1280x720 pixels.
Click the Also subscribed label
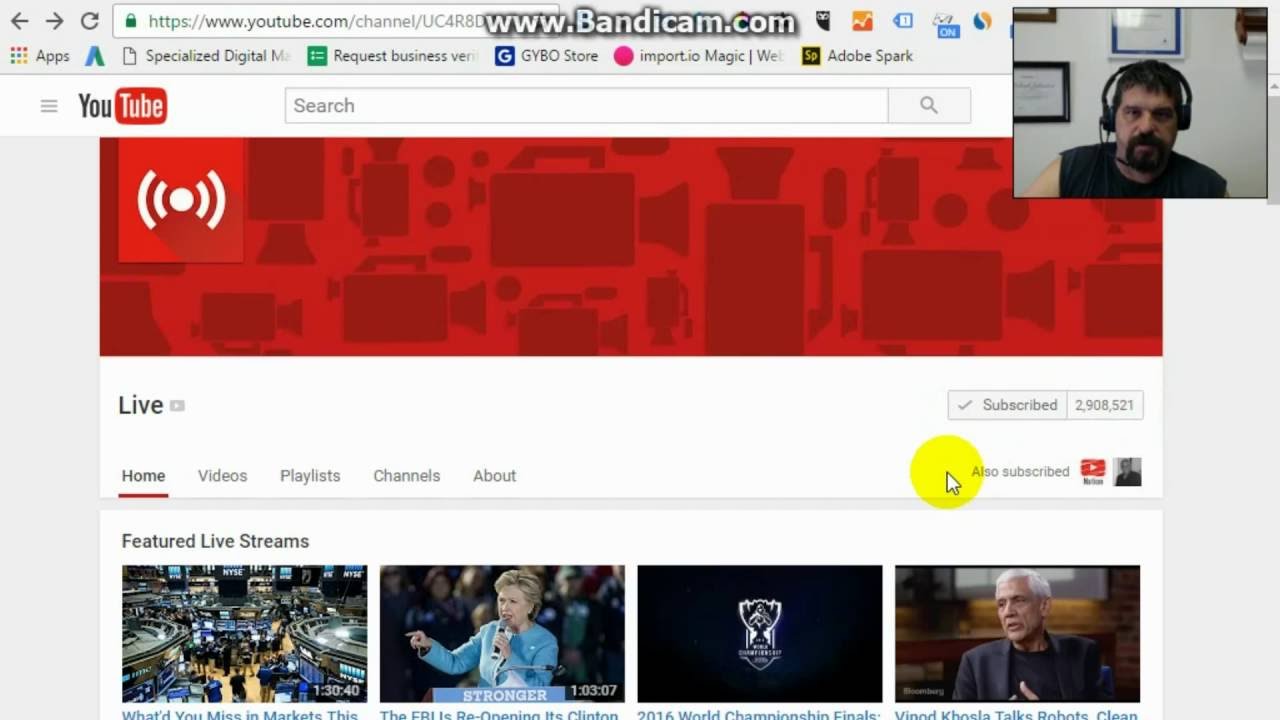pyautogui.click(x=1020, y=472)
